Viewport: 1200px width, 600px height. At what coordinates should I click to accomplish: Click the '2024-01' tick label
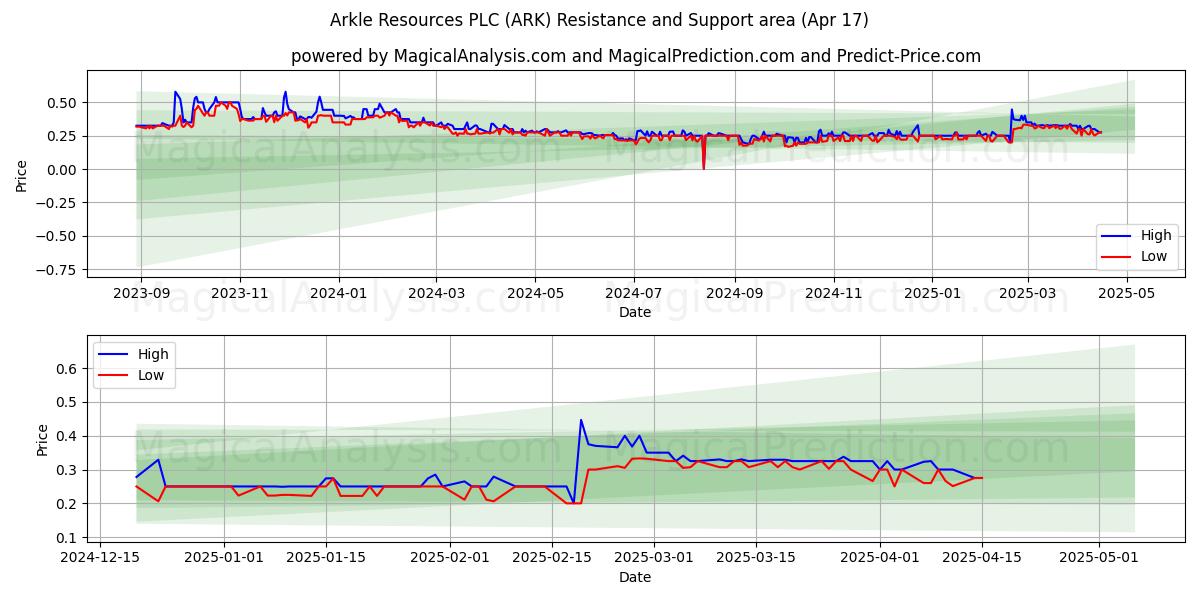338,293
